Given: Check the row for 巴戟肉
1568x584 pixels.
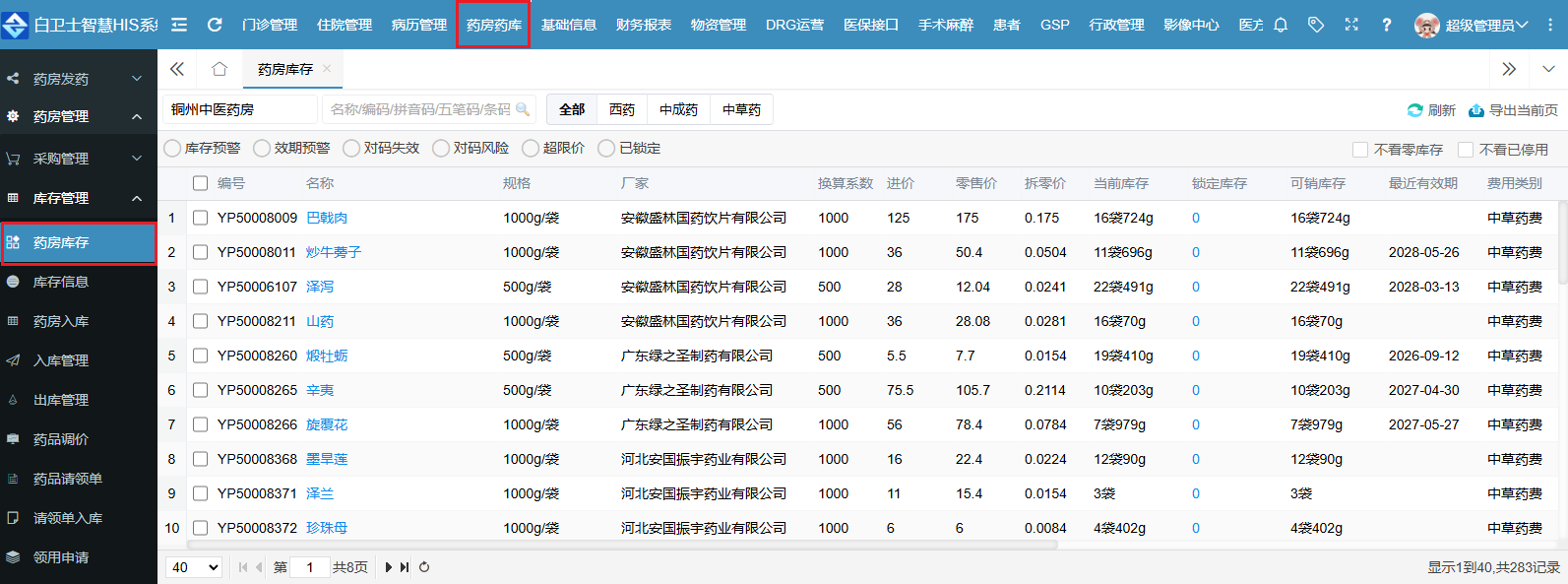Looking at the screenshot, I should [201, 218].
